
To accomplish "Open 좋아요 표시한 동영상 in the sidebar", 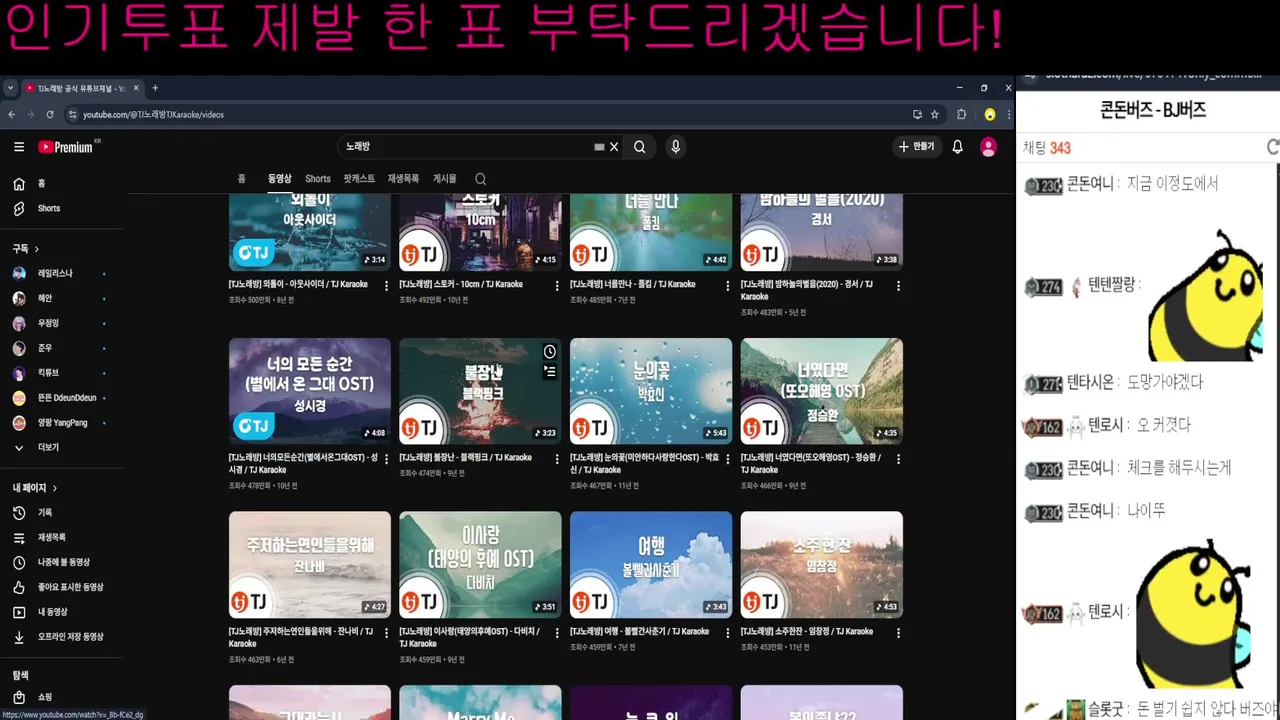I will (x=61, y=587).
